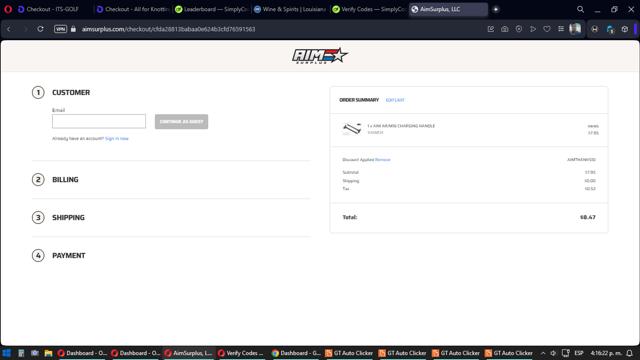This screenshot has height=360, width=640.
Task: Open the camera app taskbar icon
Action: tap(35, 353)
